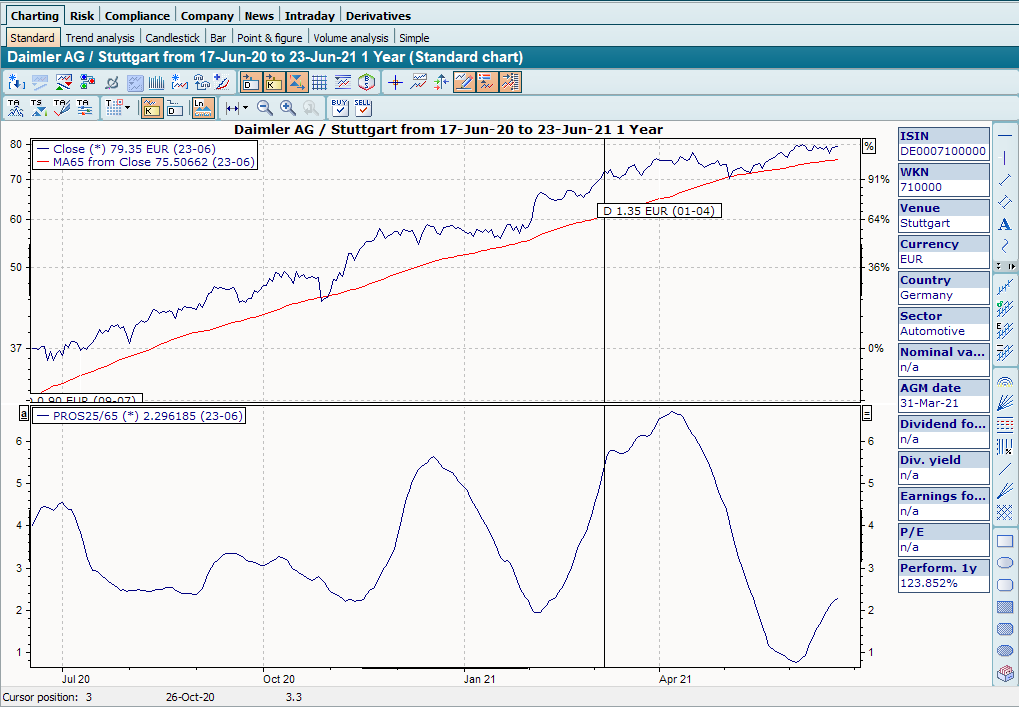Open the horizontal zoom range dropdown

pyautogui.click(x=244, y=107)
